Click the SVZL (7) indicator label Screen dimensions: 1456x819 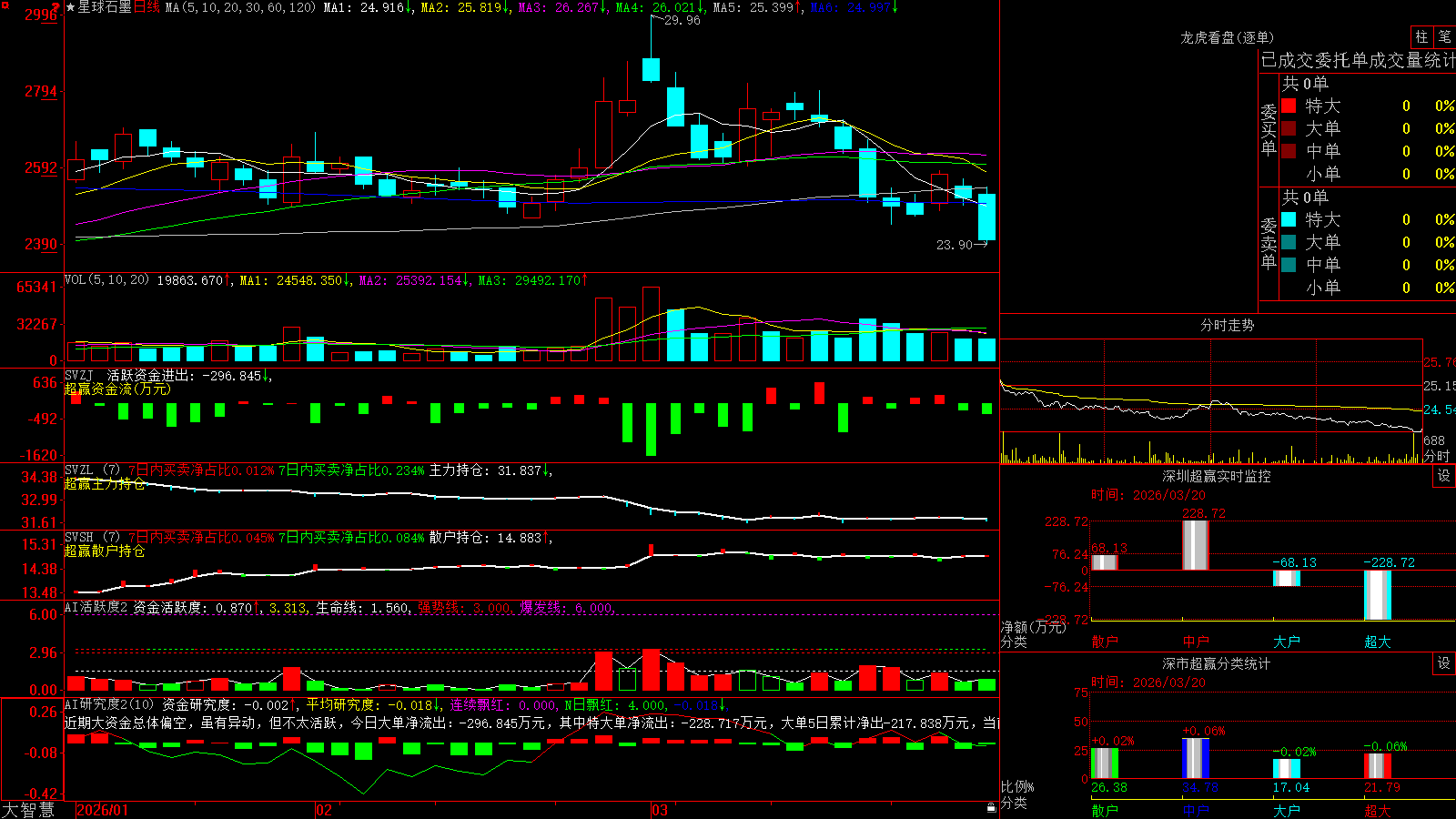92,470
